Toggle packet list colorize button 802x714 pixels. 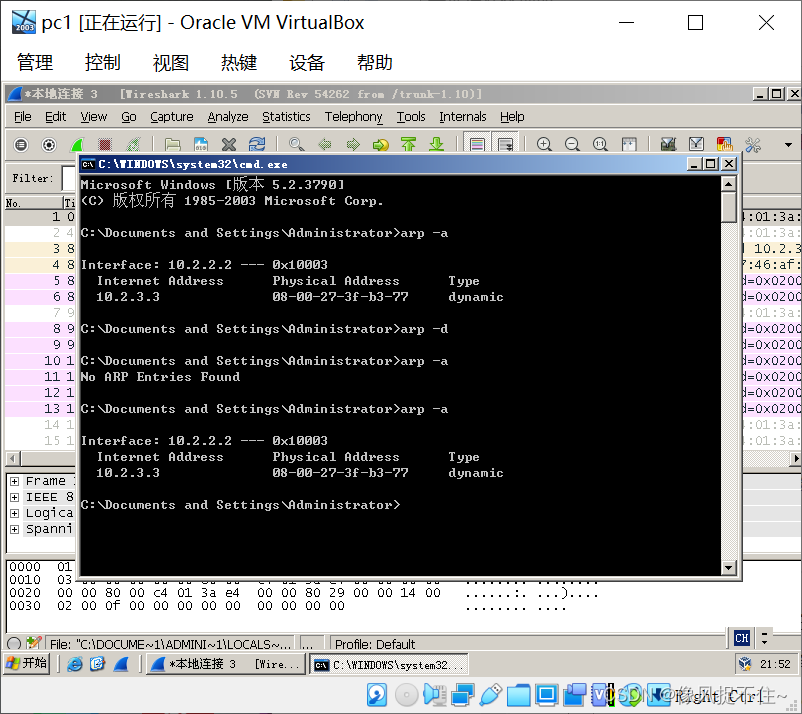click(477, 145)
